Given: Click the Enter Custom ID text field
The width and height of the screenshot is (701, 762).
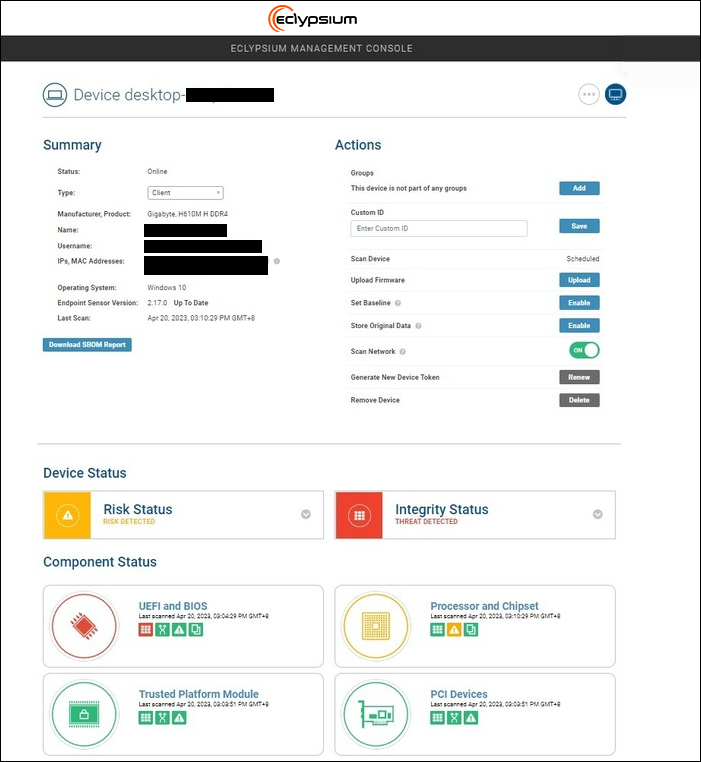Looking at the screenshot, I should click(438, 229).
